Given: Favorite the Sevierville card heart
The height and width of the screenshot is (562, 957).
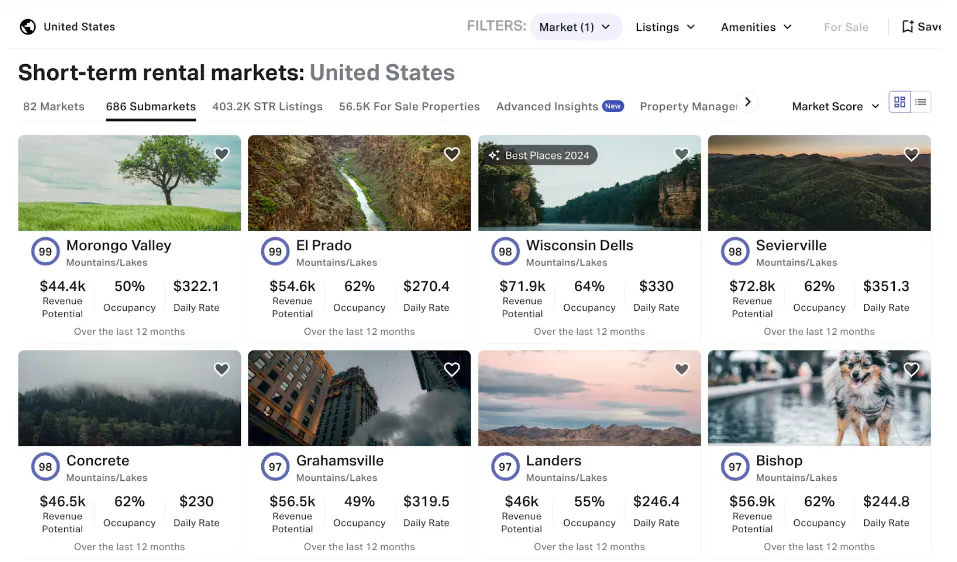Looking at the screenshot, I should point(911,154).
